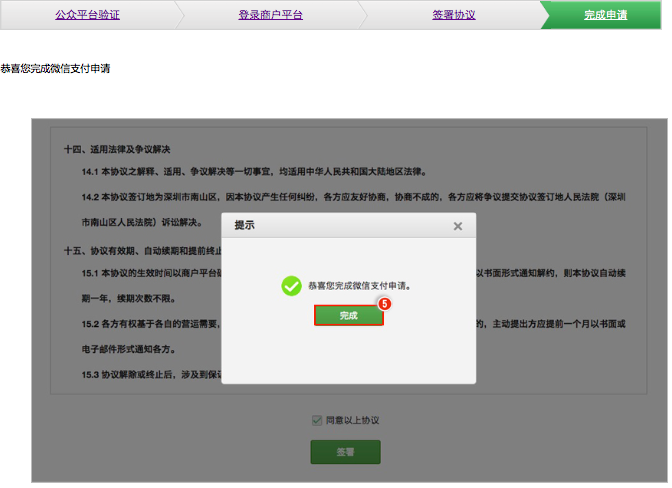Click clause 15.3 text line
Screen dimensions: 672x488
click(152, 375)
